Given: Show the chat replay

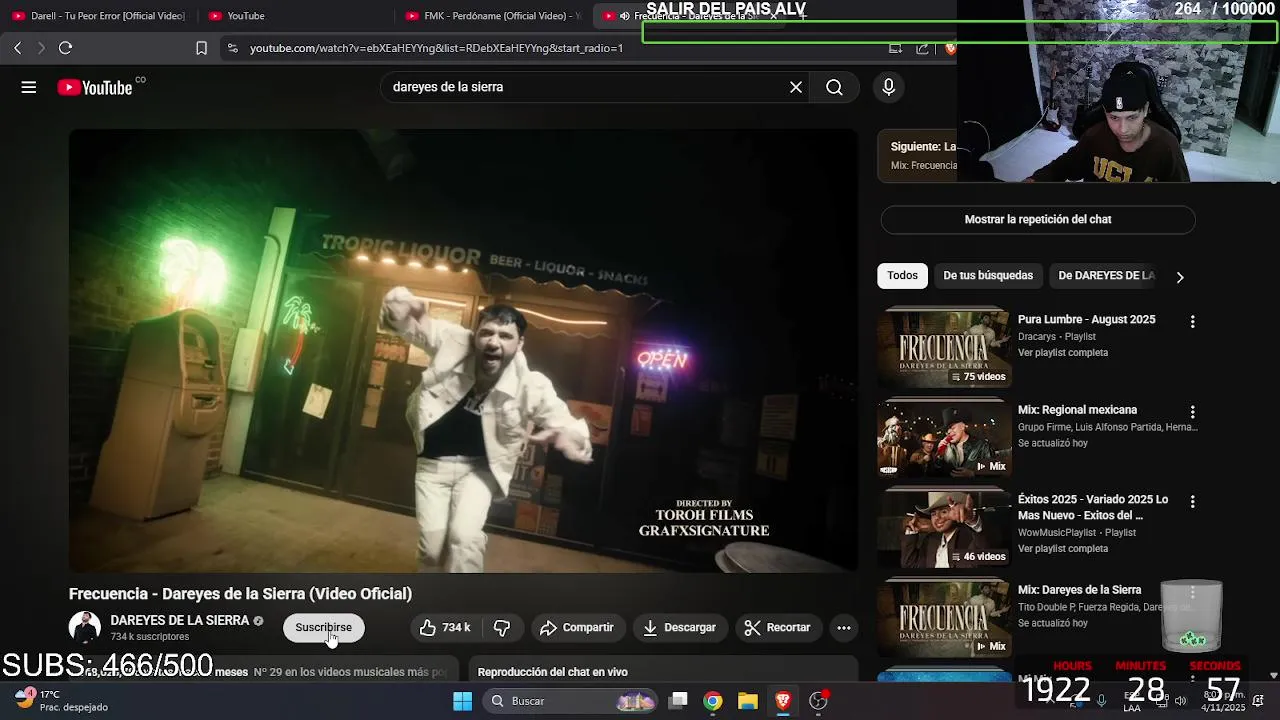Looking at the screenshot, I should point(1038,220).
